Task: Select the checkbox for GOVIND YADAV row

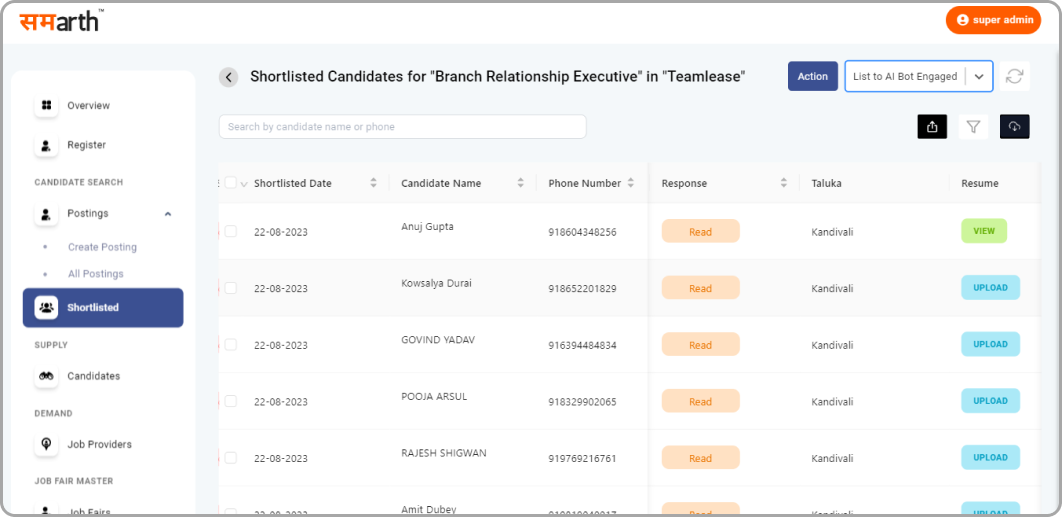Action: 231,344
